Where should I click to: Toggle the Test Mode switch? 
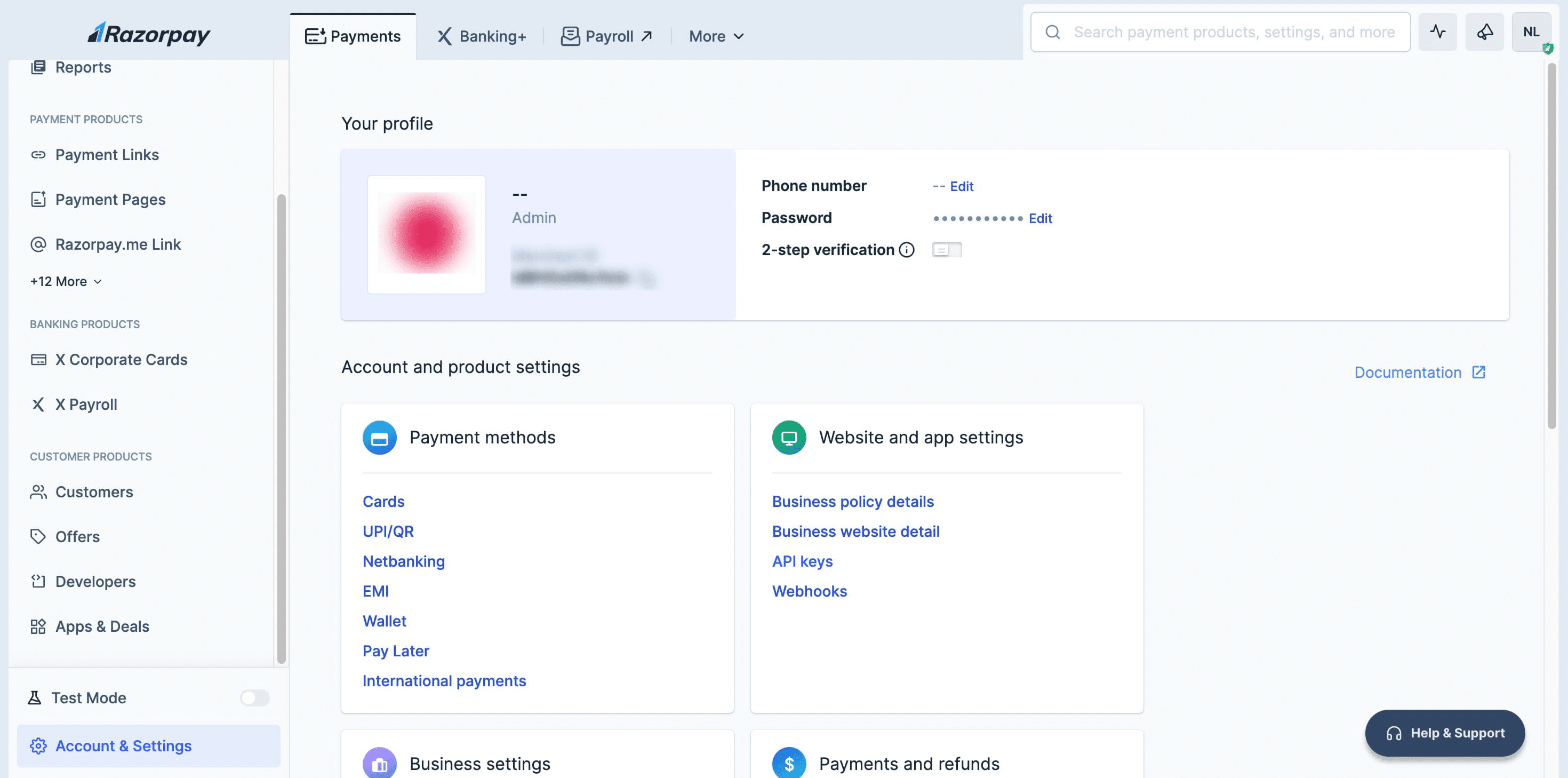click(x=254, y=697)
